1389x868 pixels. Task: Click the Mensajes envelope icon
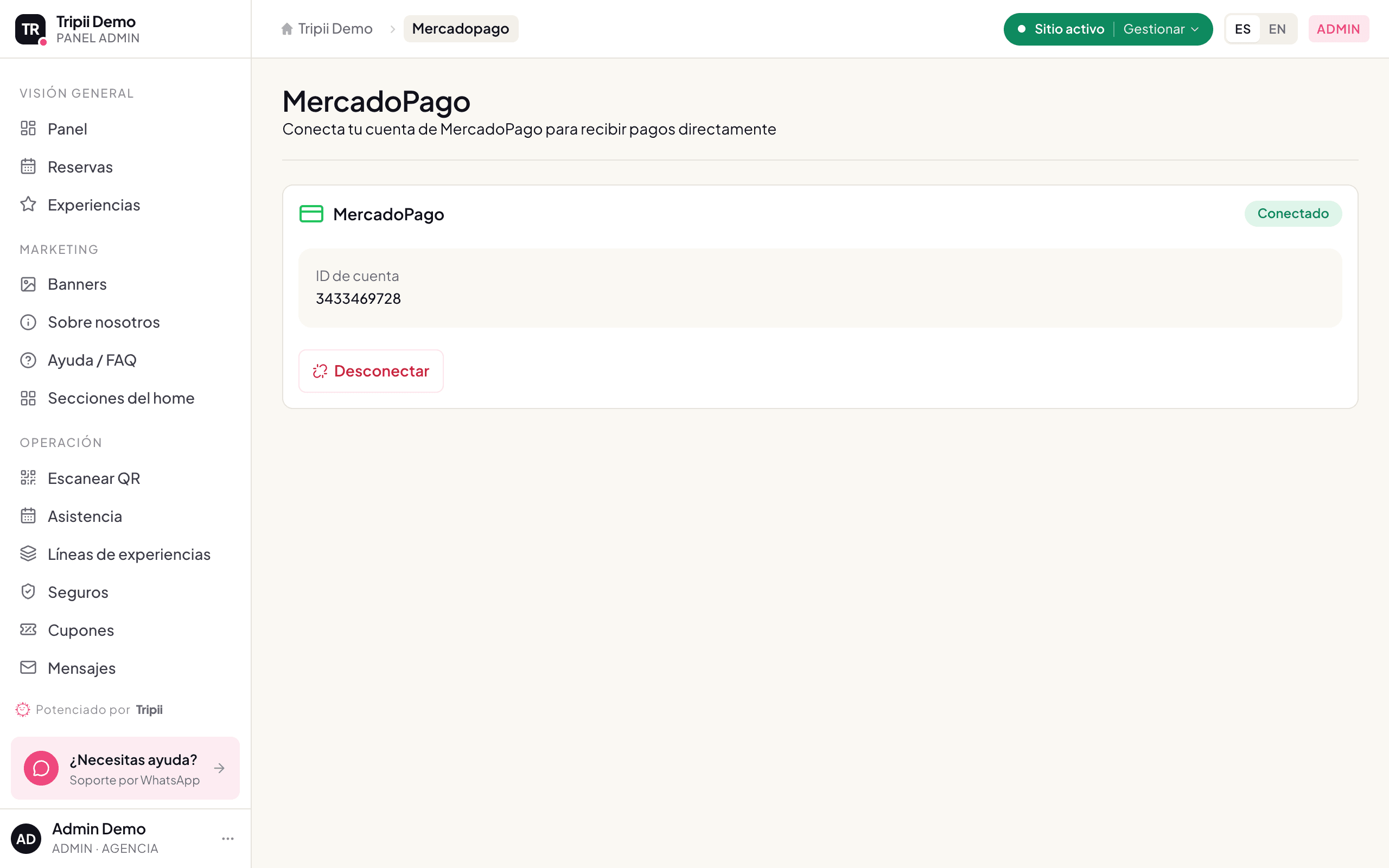(x=28, y=667)
